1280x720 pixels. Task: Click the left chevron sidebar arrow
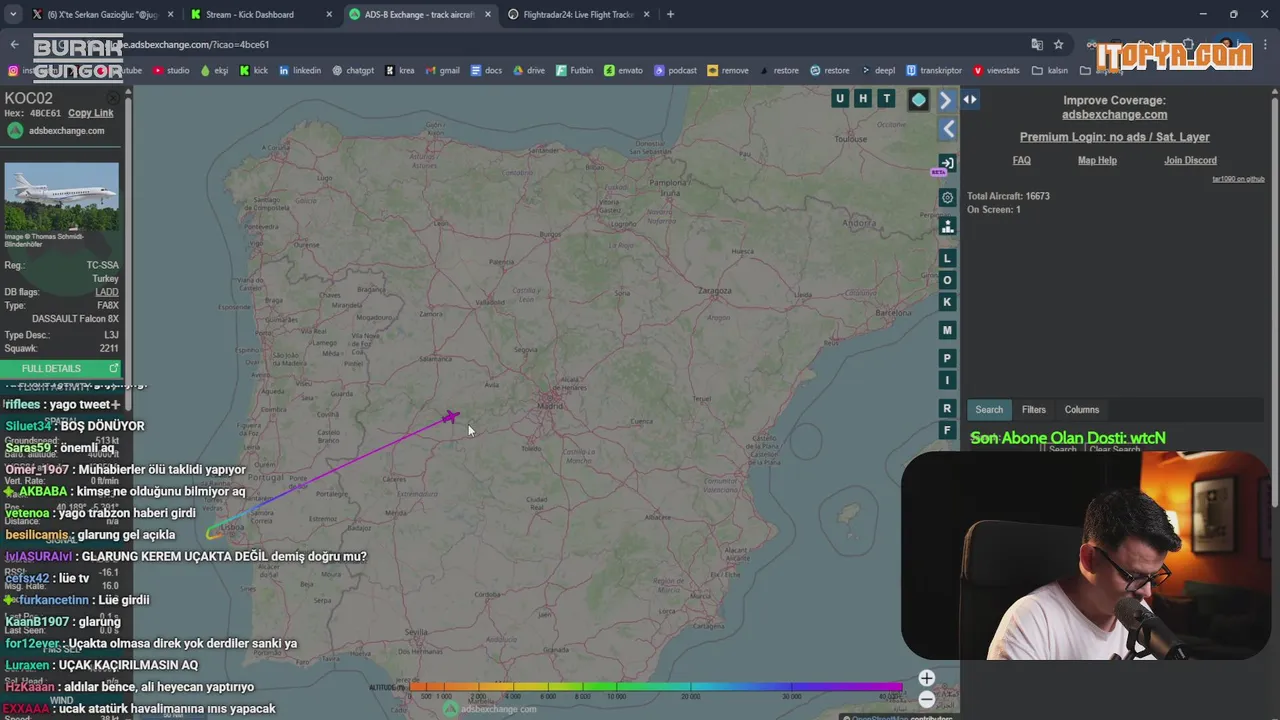tap(948, 129)
